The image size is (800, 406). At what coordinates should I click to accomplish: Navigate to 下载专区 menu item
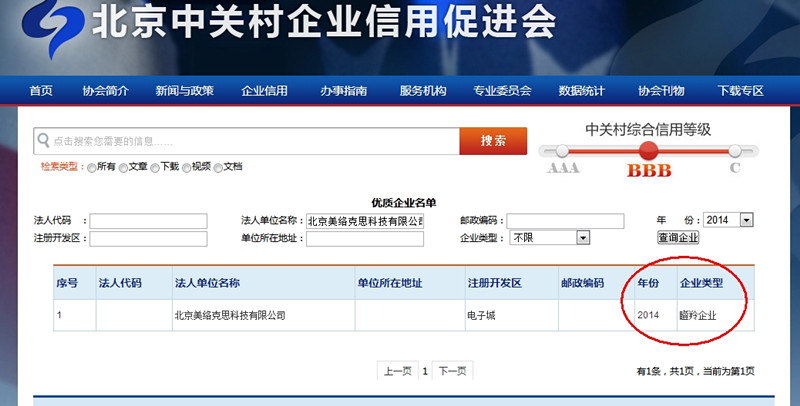click(740, 91)
